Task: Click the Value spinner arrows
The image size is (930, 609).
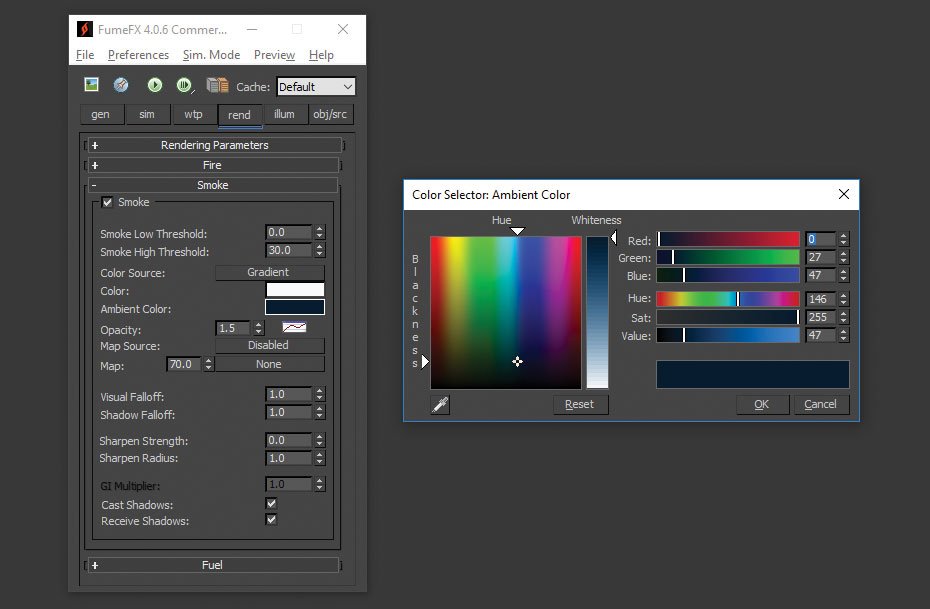Action: click(843, 336)
